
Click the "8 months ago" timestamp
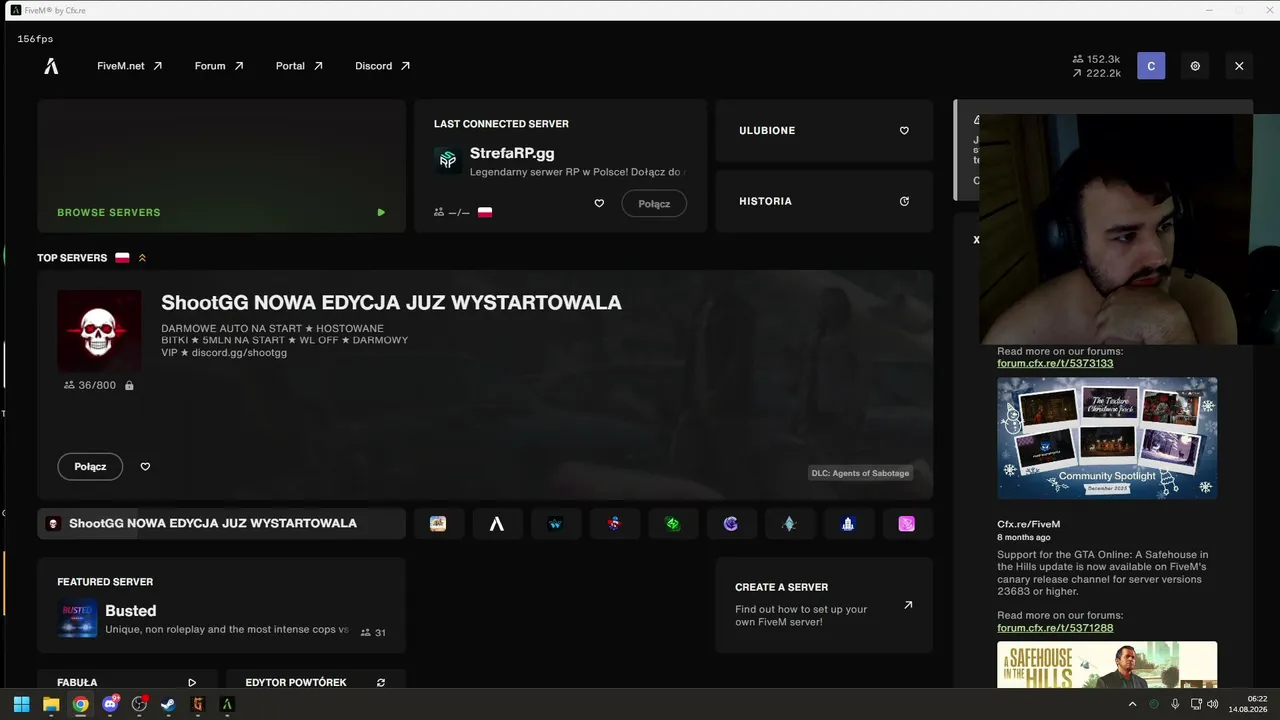(1024, 537)
